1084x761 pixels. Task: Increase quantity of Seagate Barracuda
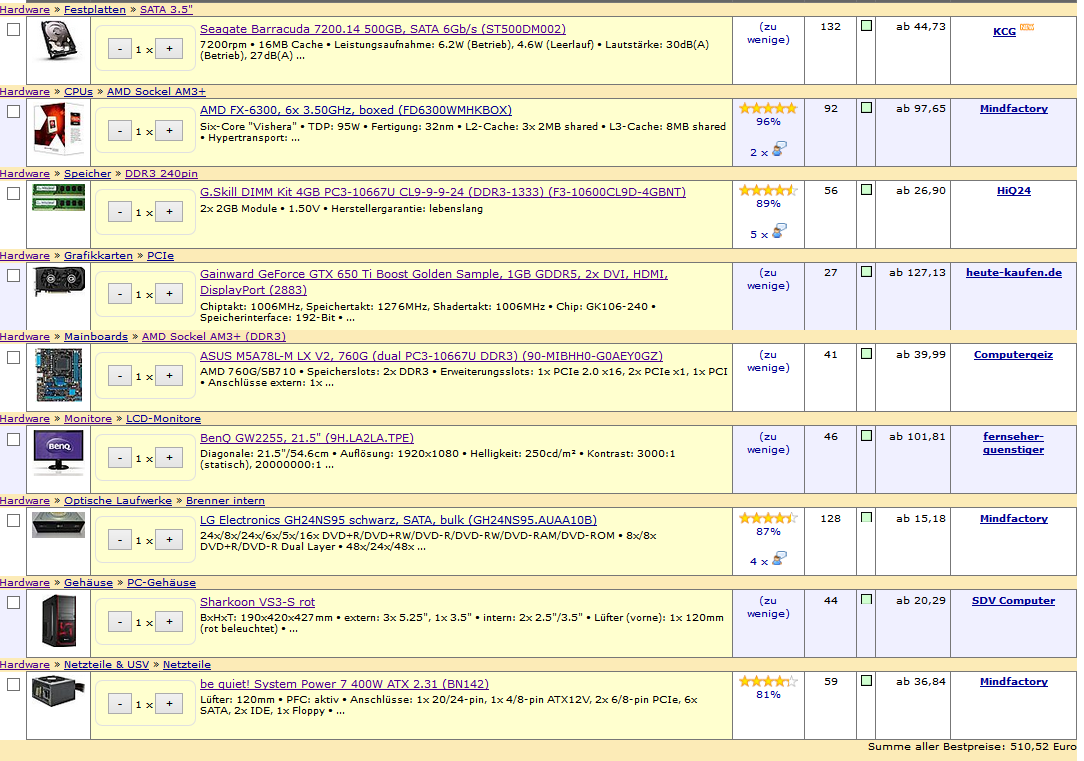[169, 49]
